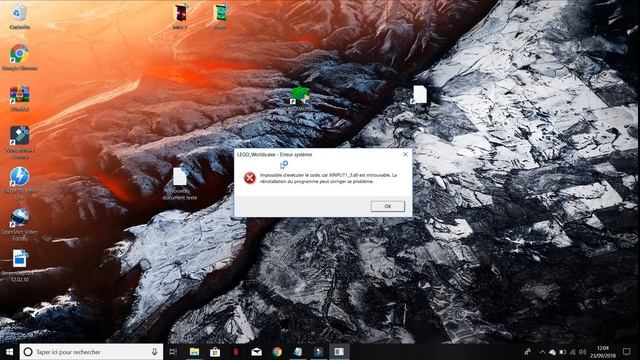Open Microsoft Store from the taskbar
The height and width of the screenshot is (360, 640).
(x=215, y=351)
